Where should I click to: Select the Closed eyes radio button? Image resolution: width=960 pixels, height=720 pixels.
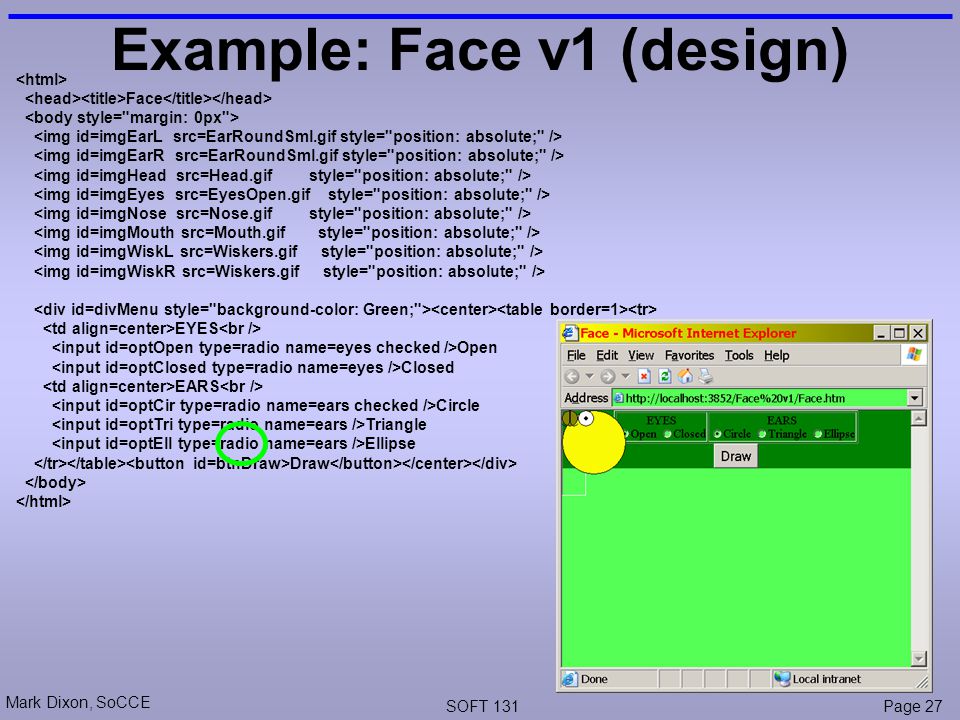pyautogui.click(x=668, y=434)
